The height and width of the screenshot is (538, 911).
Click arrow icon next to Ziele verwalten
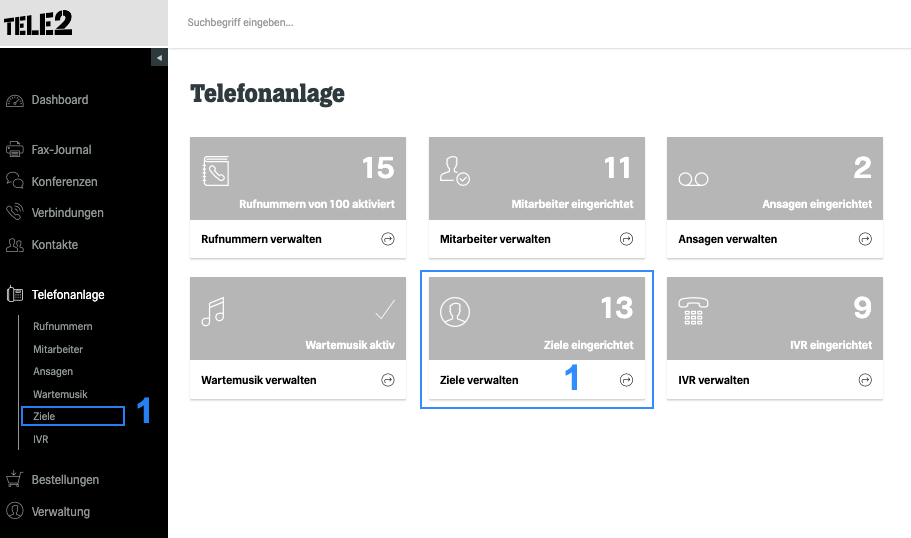(x=626, y=380)
